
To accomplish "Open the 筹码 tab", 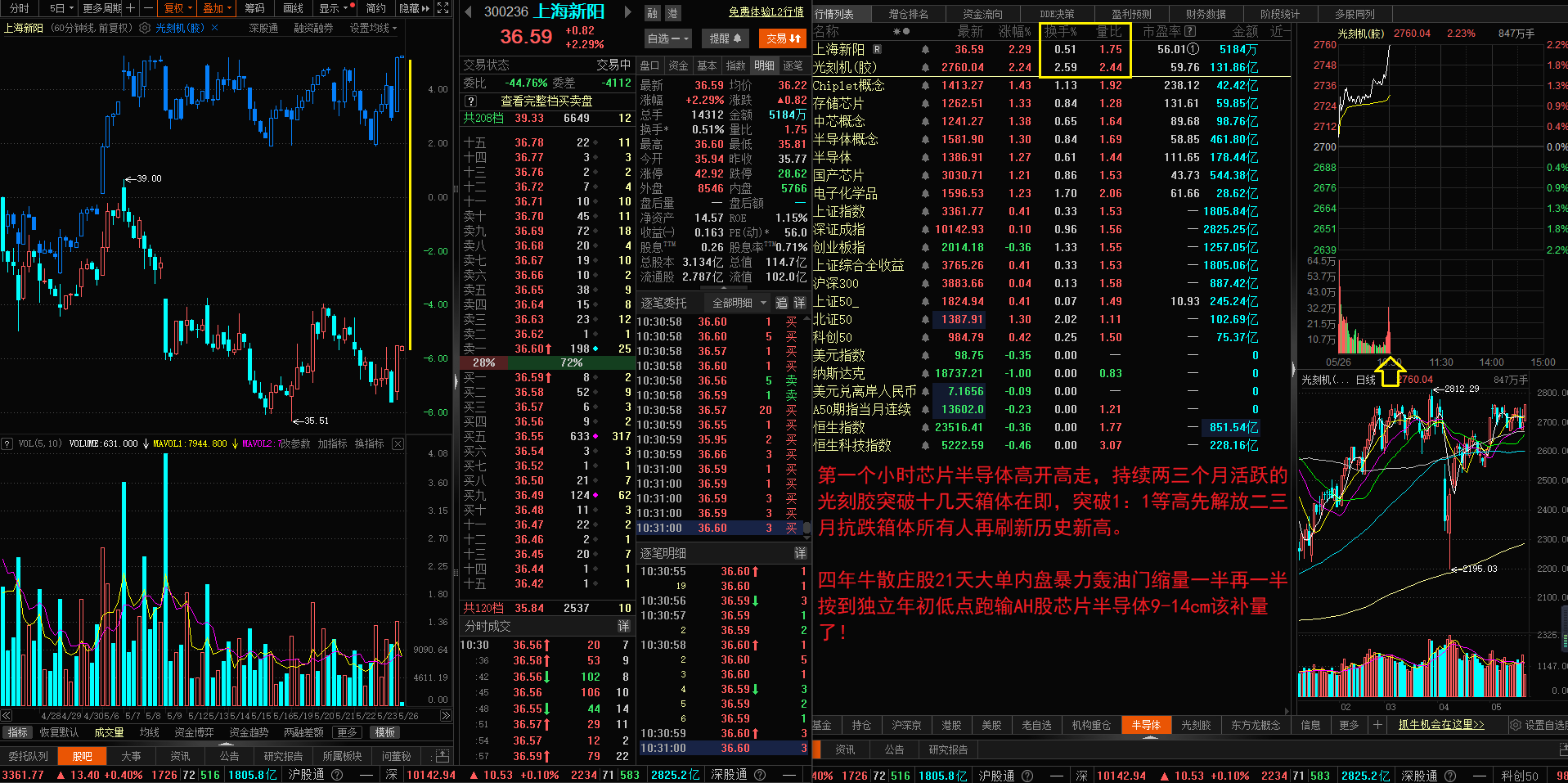I will point(254,8).
